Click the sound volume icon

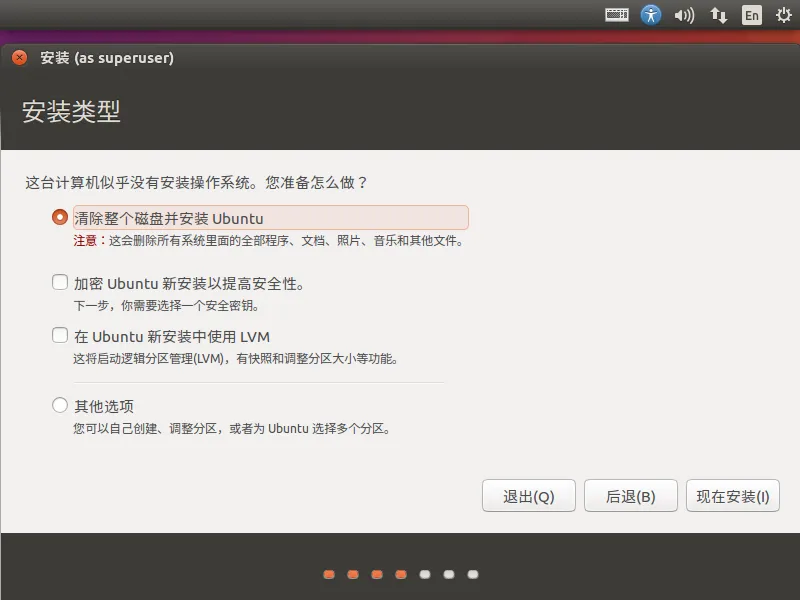click(x=684, y=15)
